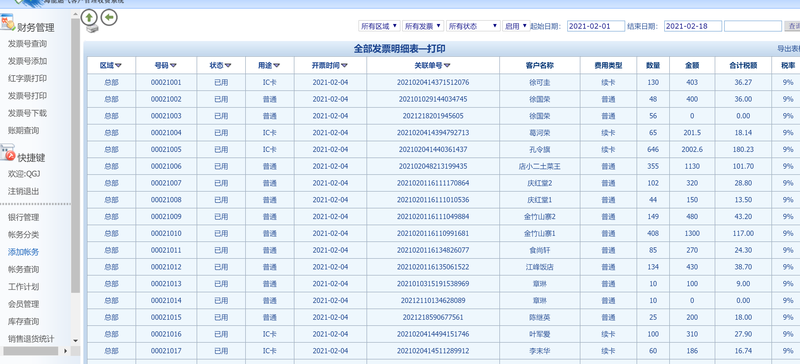Click the 结束日期 field 2021-02-18
This screenshot has height=364, width=800.
pos(693,26)
